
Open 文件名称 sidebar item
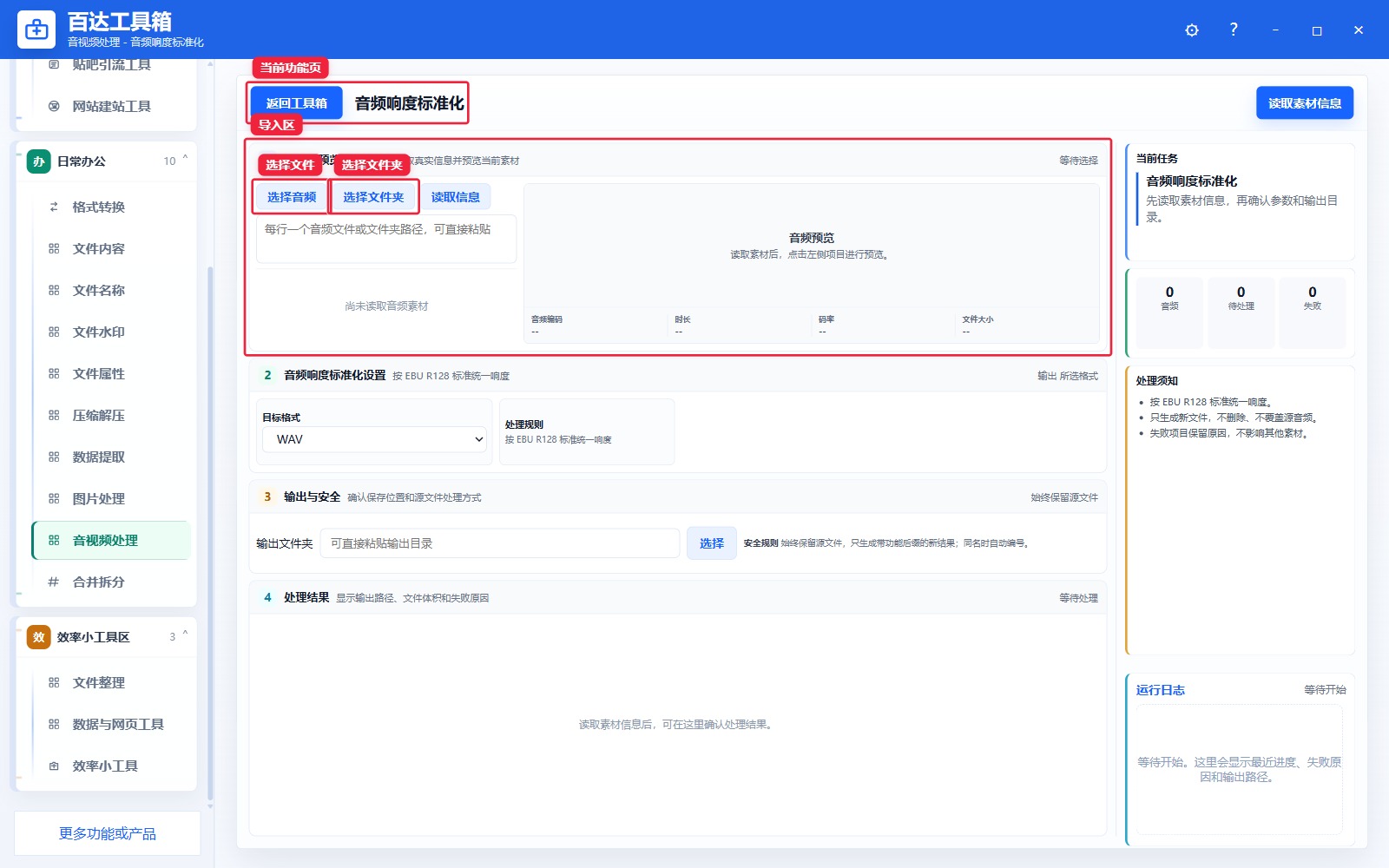[x=112, y=290]
